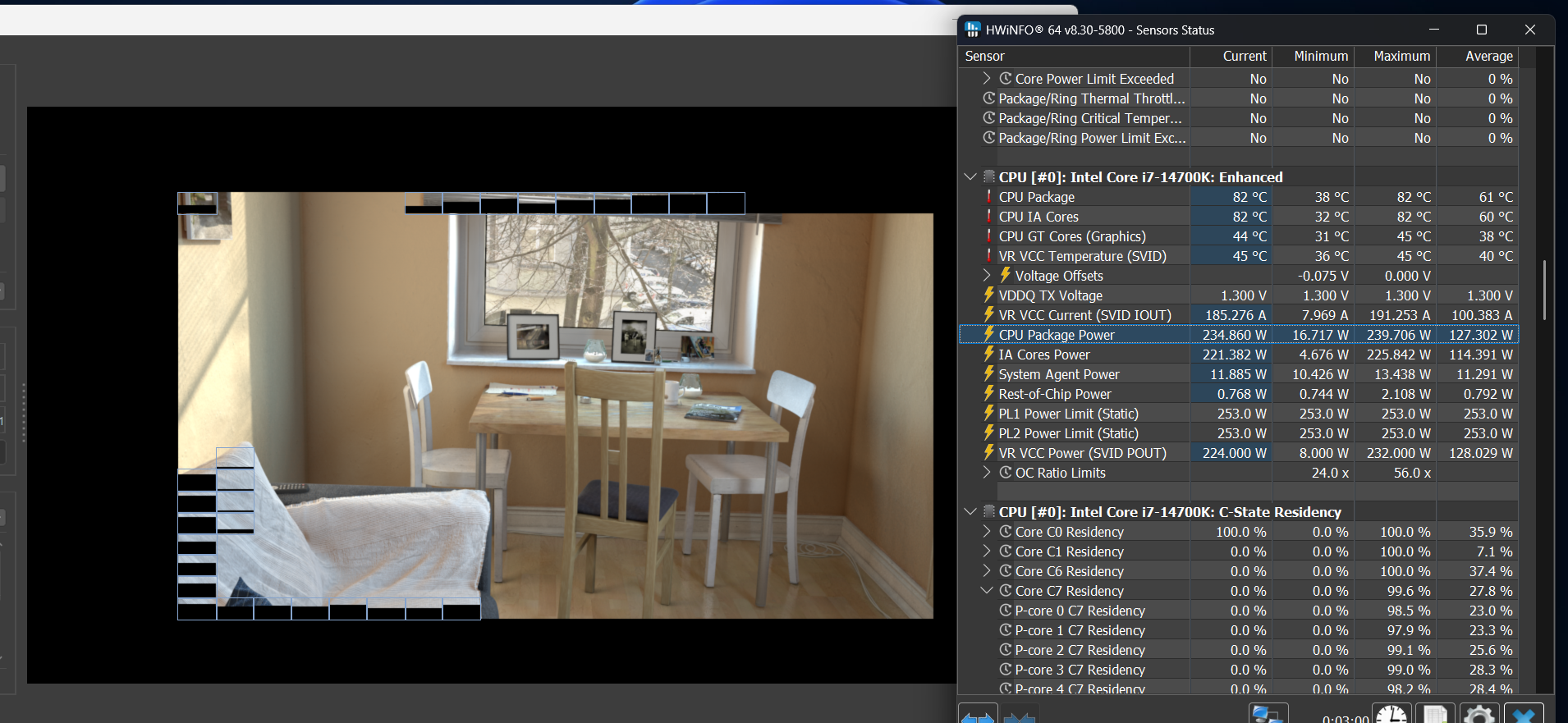The height and width of the screenshot is (723, 1568).
Task: Click the 61 °C CPU Package average value
Action: coord(1496,197)
